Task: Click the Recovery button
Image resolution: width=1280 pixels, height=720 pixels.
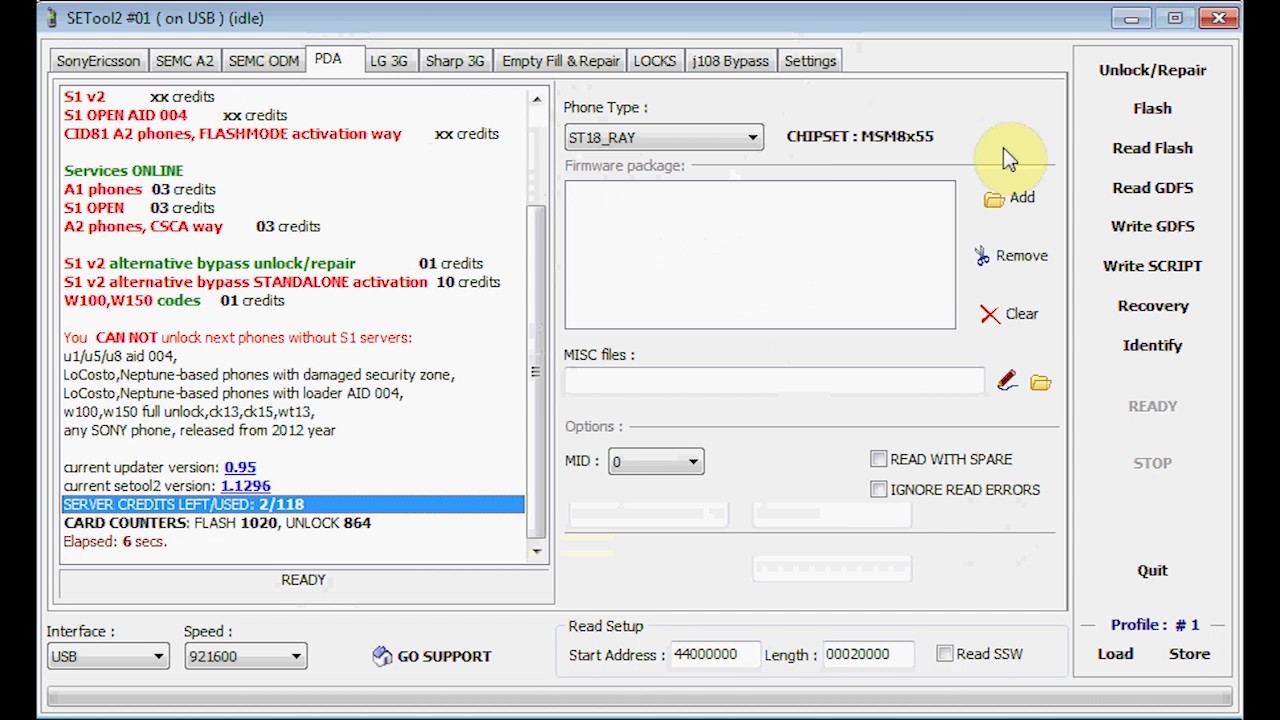Action: click(x=1152, y=306)
